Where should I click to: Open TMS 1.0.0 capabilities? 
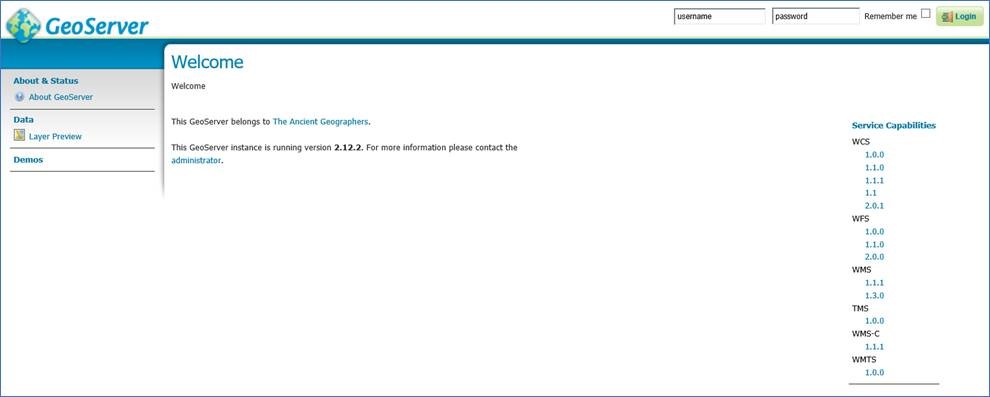874,321
